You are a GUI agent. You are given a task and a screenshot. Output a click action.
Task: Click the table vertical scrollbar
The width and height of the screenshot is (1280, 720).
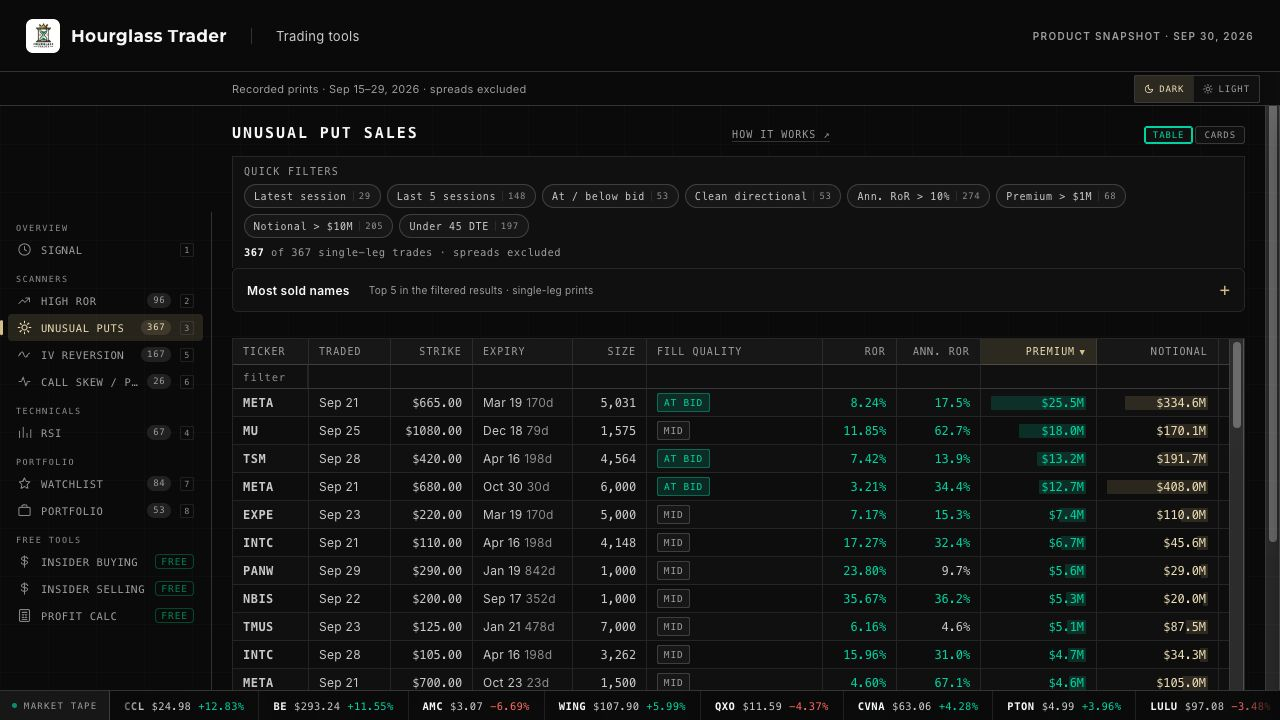click(1237, 385)
